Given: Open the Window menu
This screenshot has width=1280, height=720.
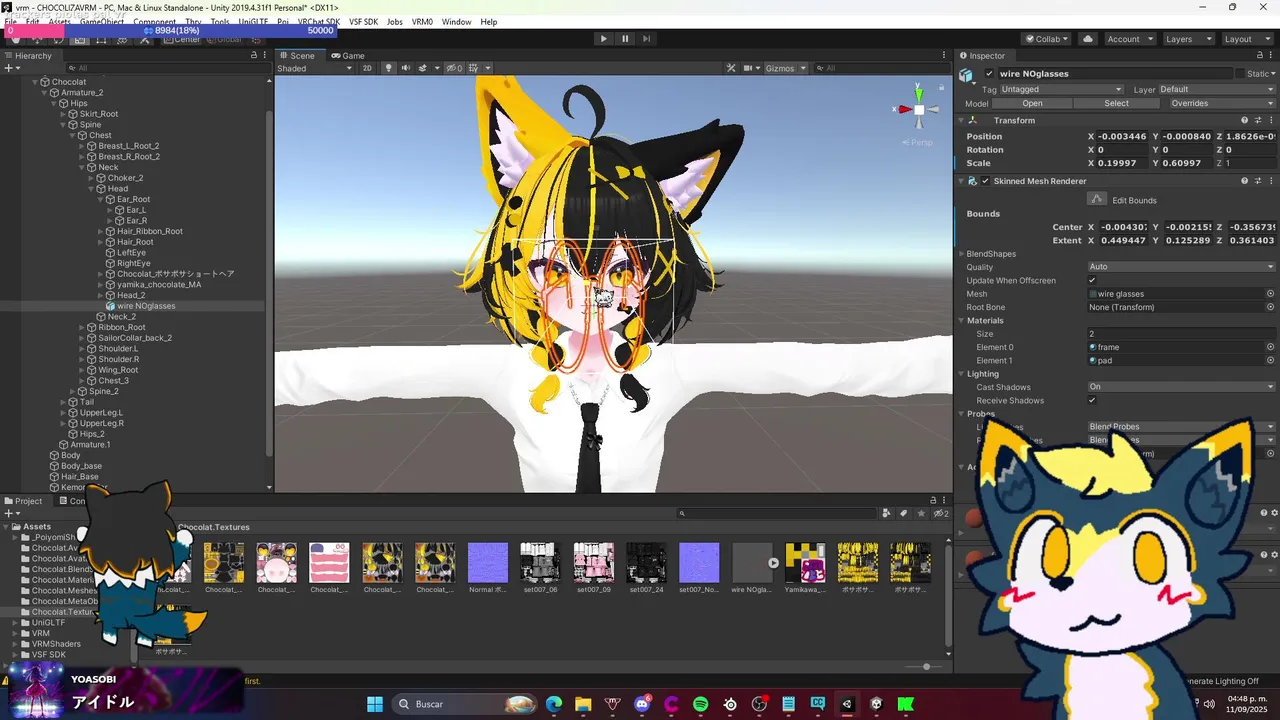Looking at the screenshot, I should click(456, 22).
